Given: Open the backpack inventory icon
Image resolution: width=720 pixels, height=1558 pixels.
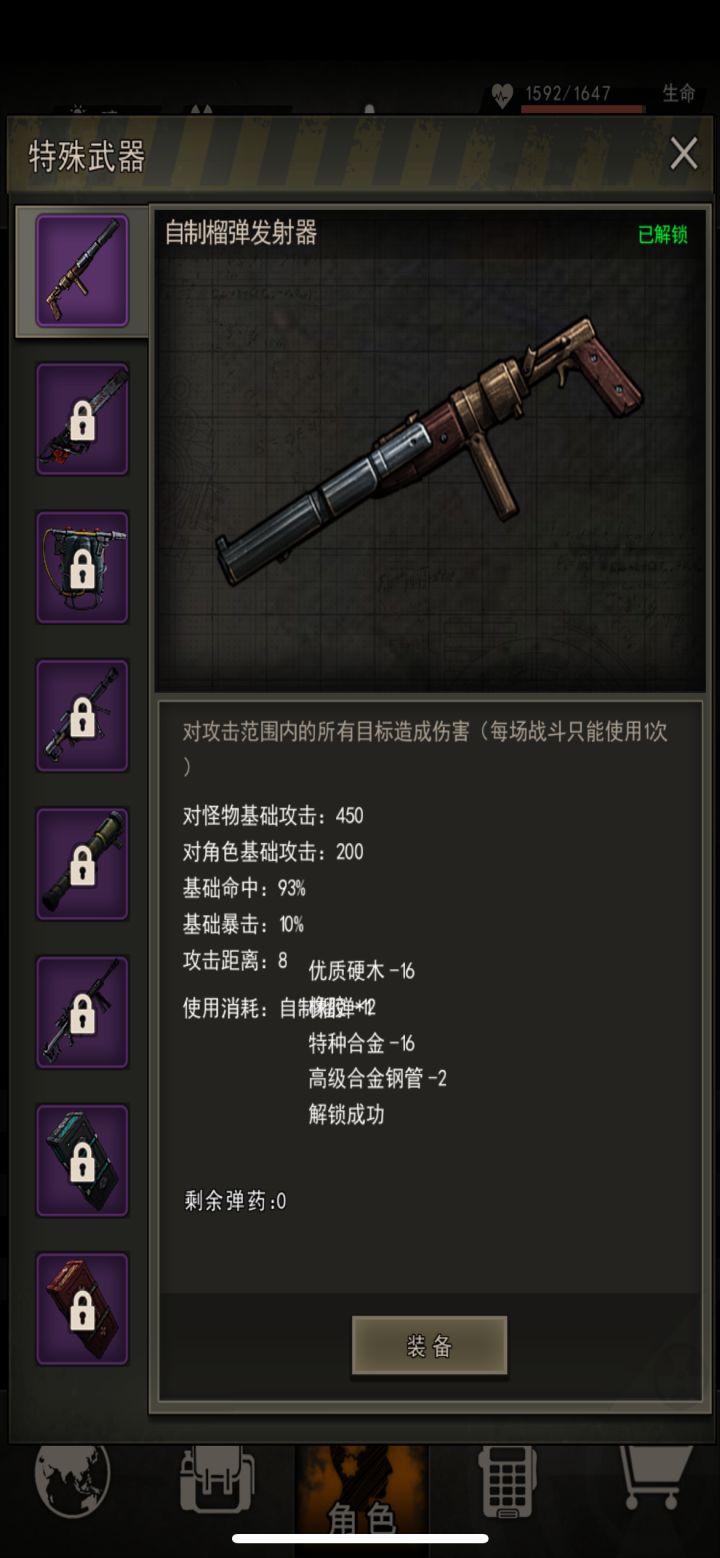Looking at the screenshot, I should click(217, 1480).
